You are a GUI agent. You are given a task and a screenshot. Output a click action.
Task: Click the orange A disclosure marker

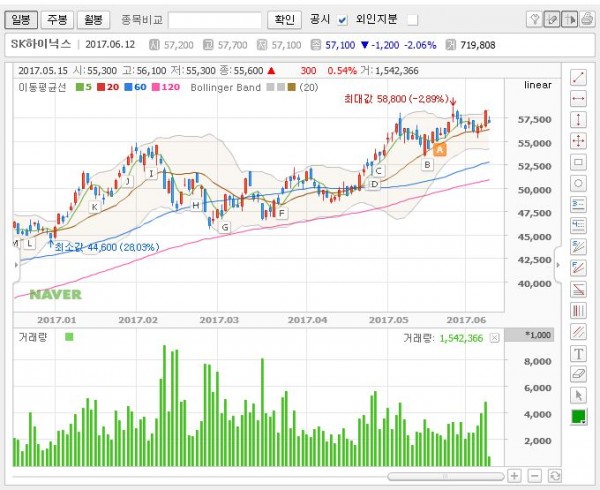pyautogui.click(x=440, y=150)
